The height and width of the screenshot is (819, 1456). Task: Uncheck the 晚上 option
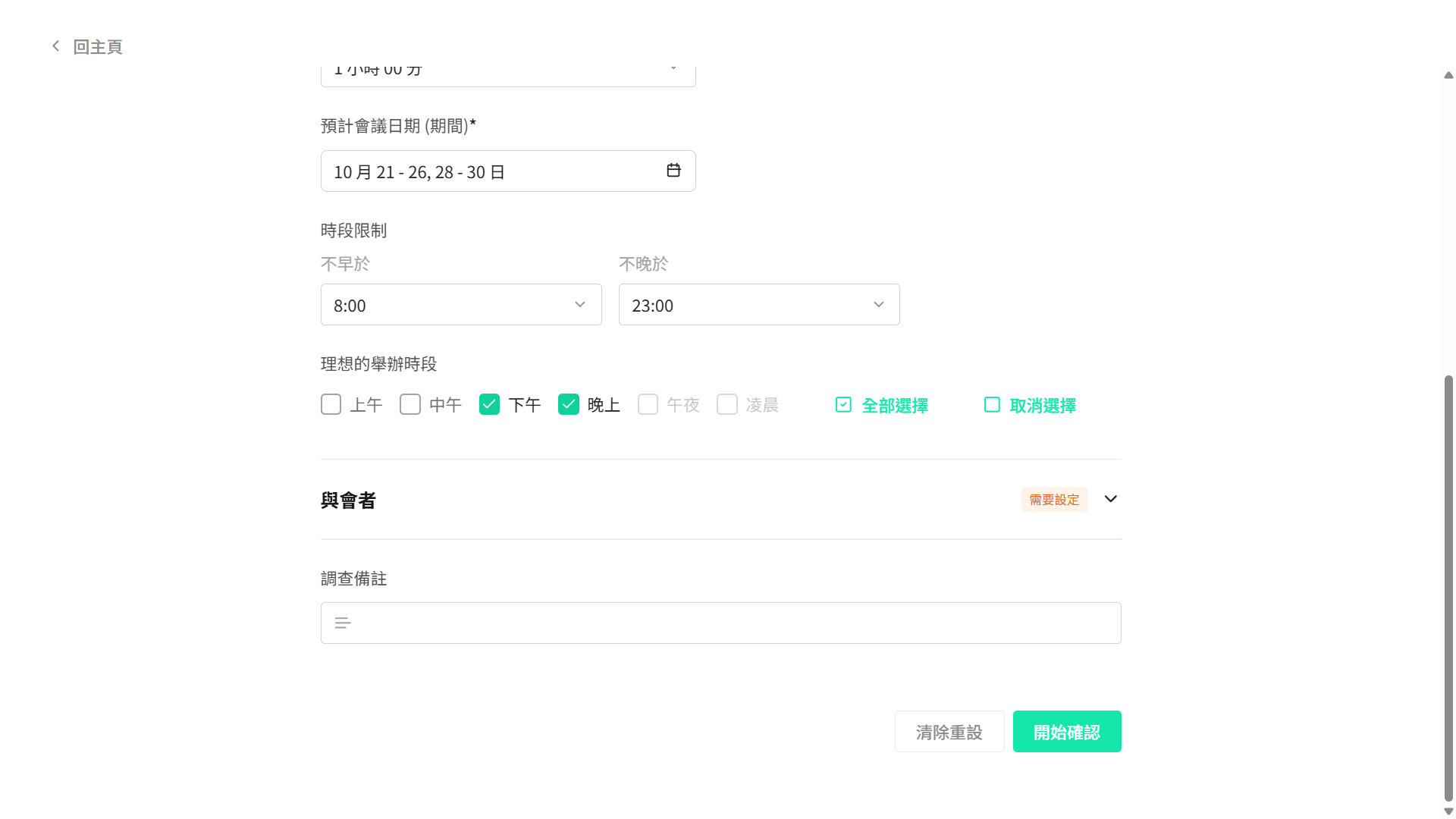click(569, 404)
